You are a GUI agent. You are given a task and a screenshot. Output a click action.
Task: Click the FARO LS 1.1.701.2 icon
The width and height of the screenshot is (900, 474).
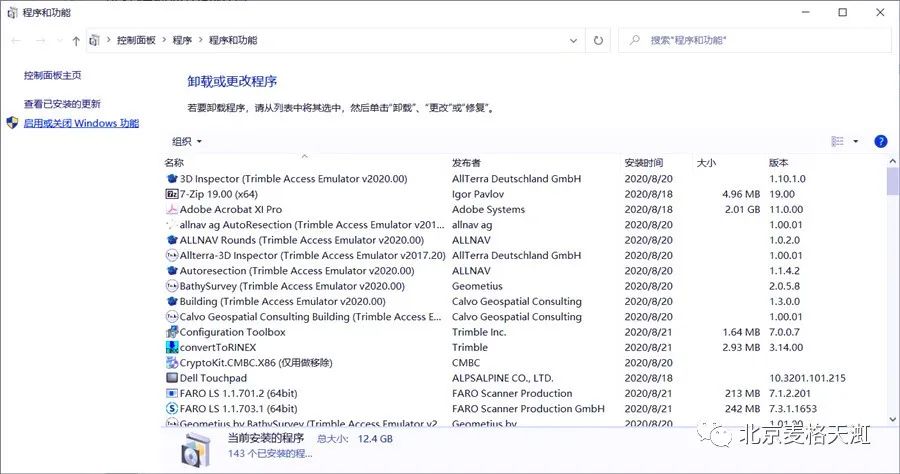point(172,393)
